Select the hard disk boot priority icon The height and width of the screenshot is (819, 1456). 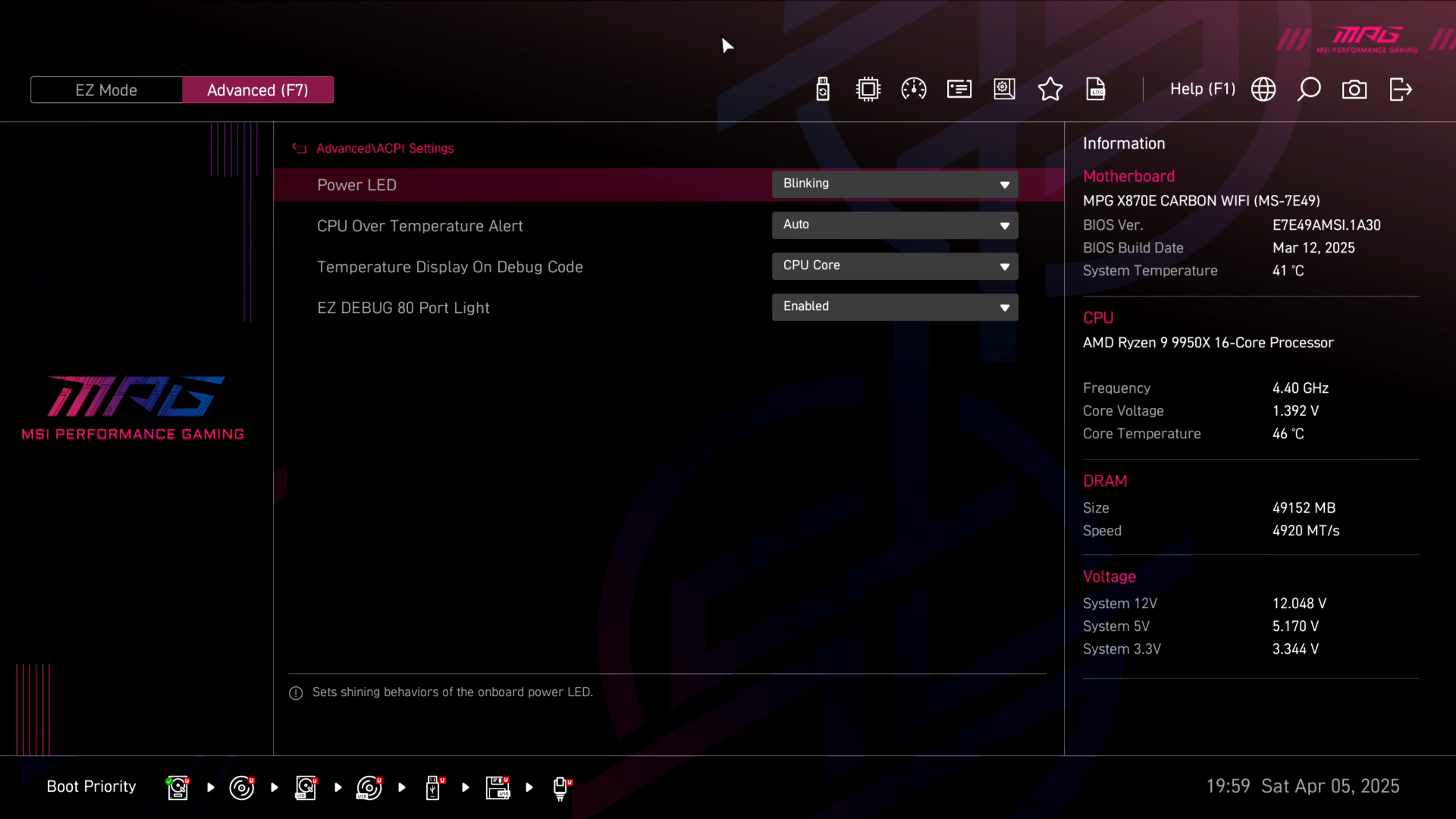(177, 788)
